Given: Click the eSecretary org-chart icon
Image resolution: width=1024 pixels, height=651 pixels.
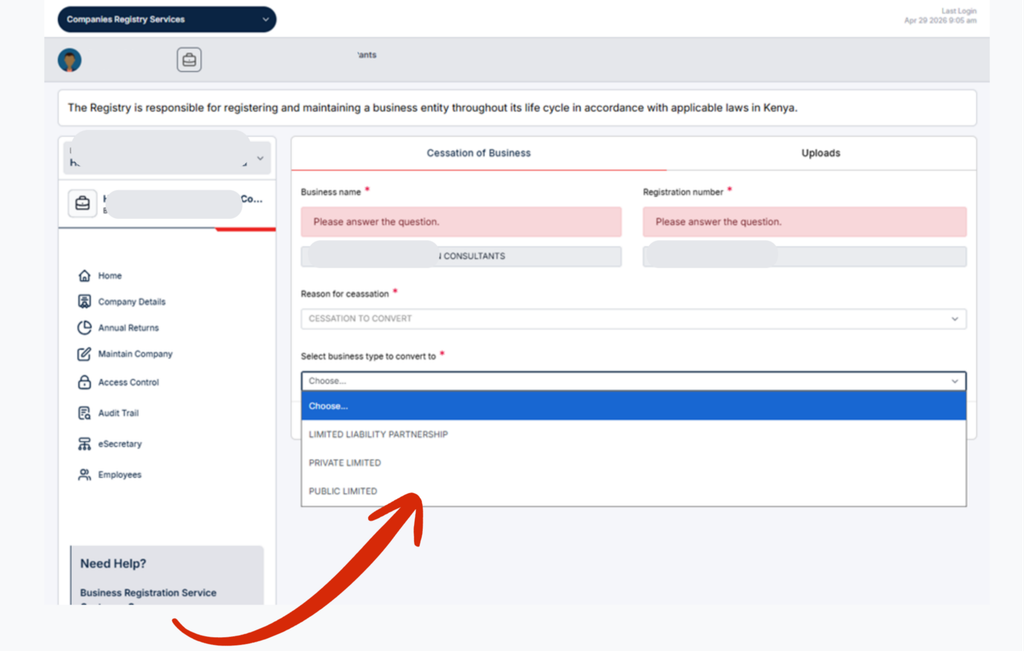Looking at the screenshot, I should 84,444.
